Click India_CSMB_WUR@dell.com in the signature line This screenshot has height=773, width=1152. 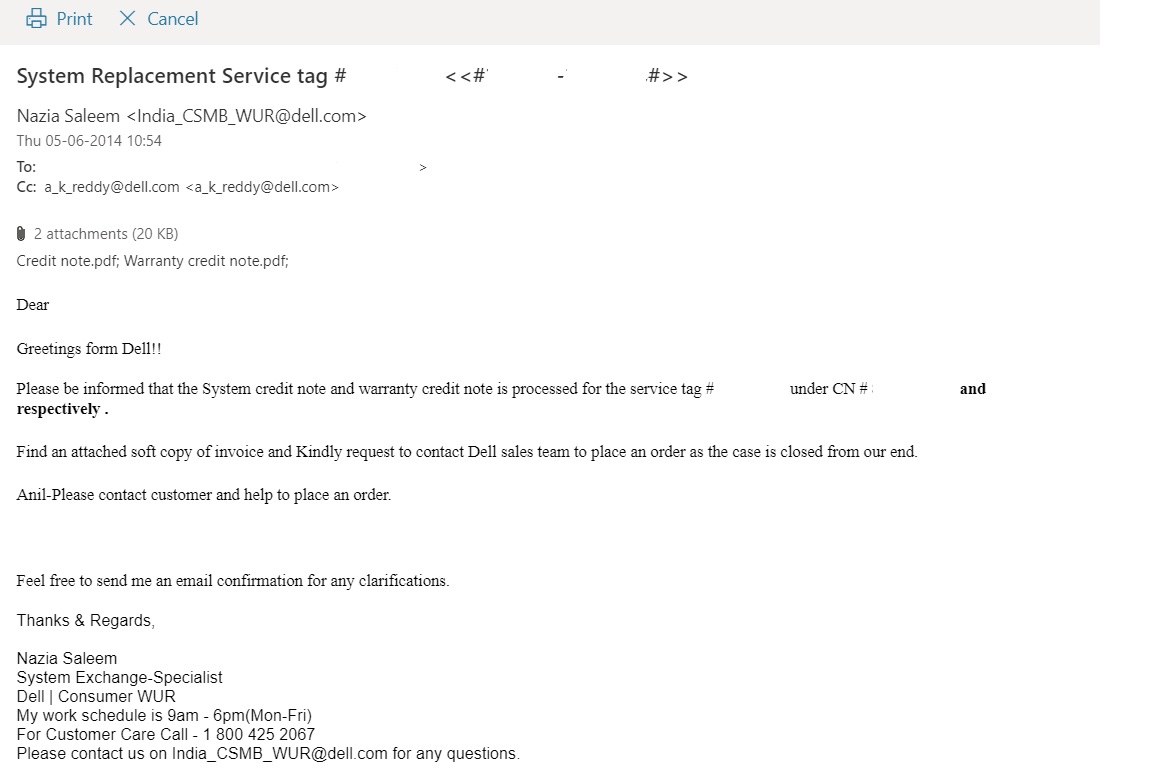point(279,754)
